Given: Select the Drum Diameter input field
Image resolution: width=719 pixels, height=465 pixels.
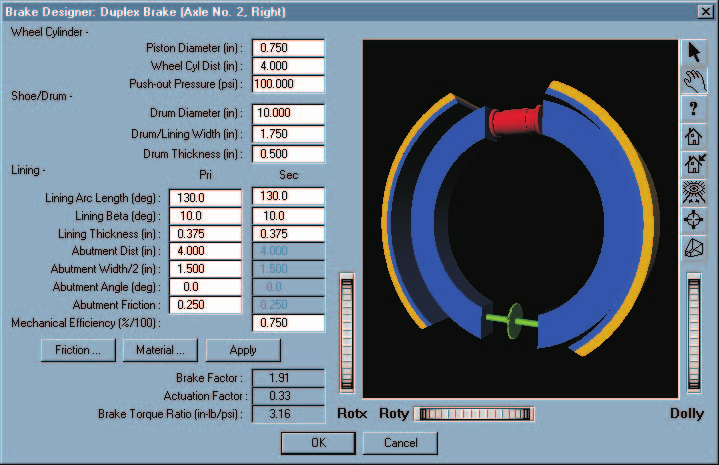Looking at the screenshot, I should click(x=288, y=113).
